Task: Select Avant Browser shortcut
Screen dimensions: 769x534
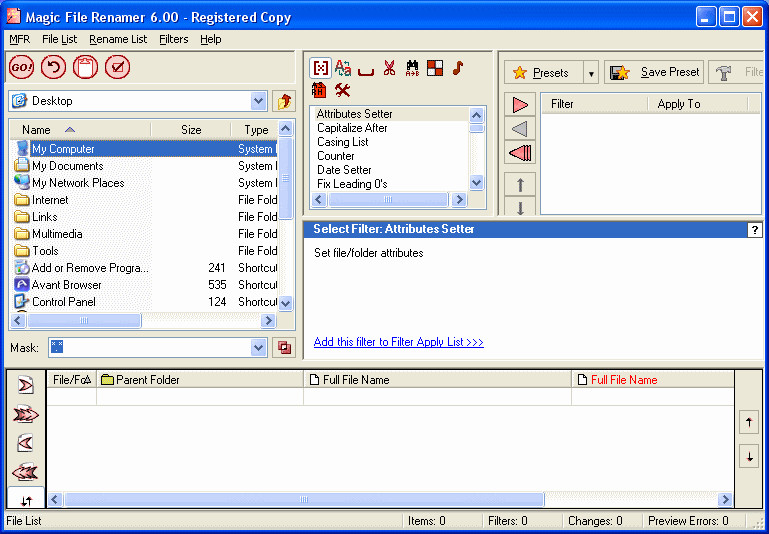Action: pyautogui.click(x=145, y=285)
